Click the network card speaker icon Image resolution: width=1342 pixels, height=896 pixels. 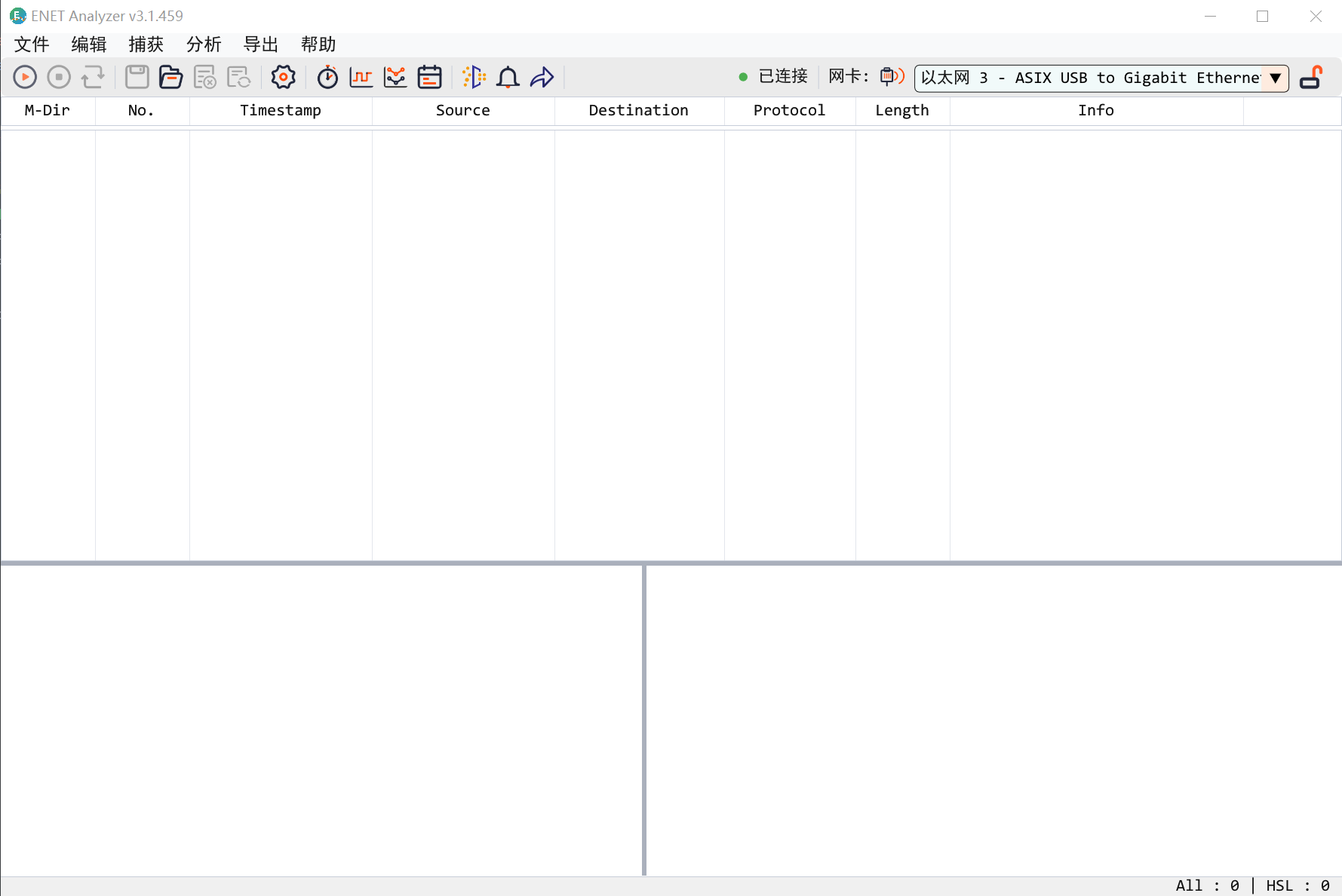(x=892, y=76)
